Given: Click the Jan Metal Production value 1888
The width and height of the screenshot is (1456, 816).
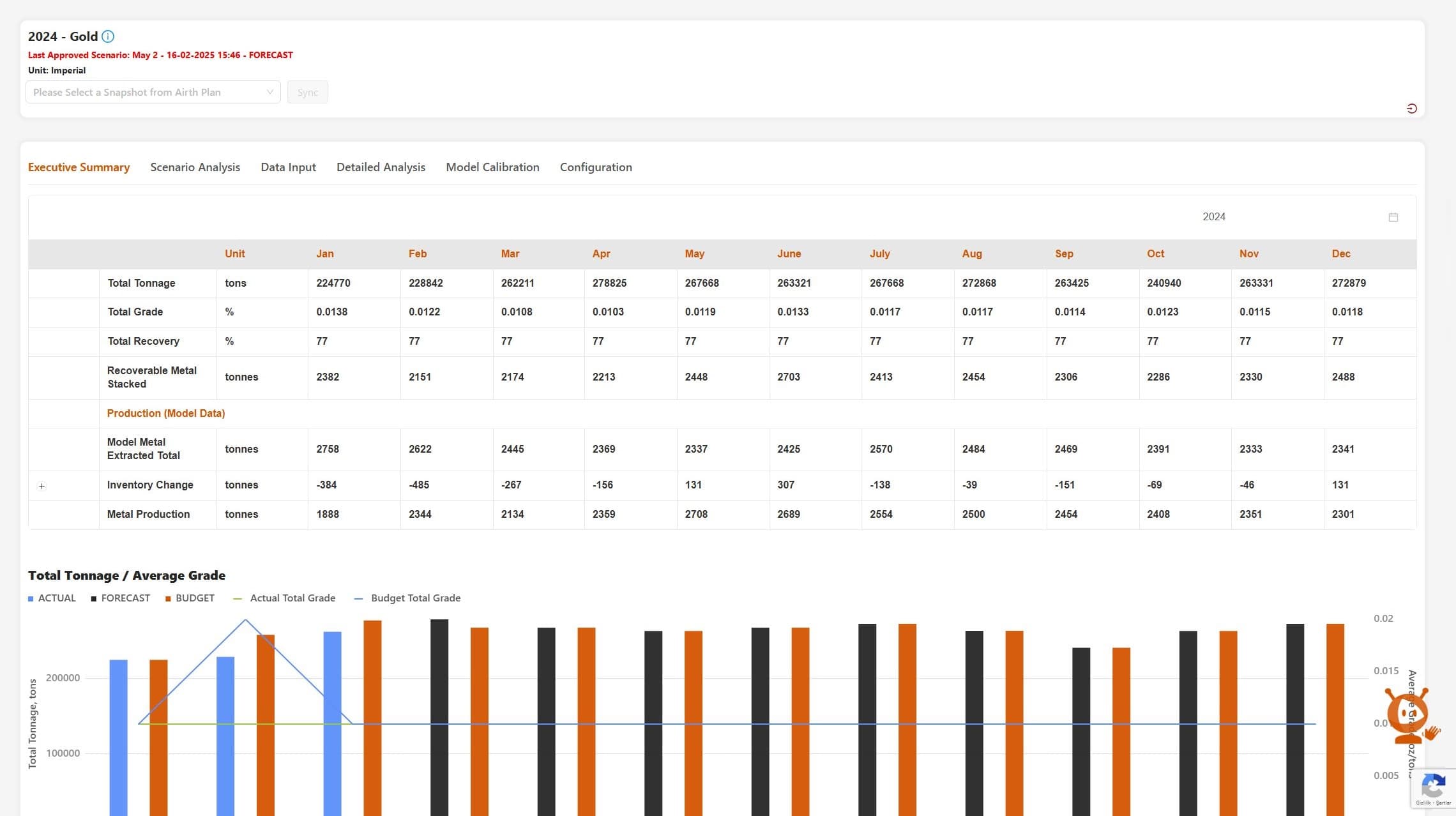Looking at the screenshot, I should (x=328, y=515).
